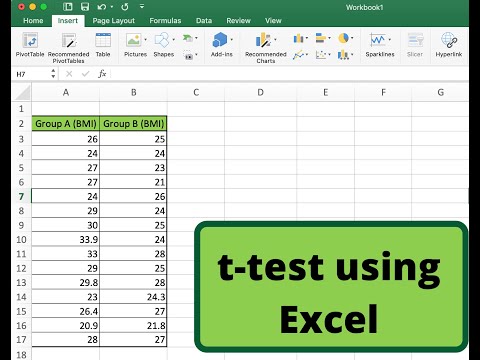Click into the formula bar
The width and height of the screenshot is (480, 360).
click(x=288, y=74)
